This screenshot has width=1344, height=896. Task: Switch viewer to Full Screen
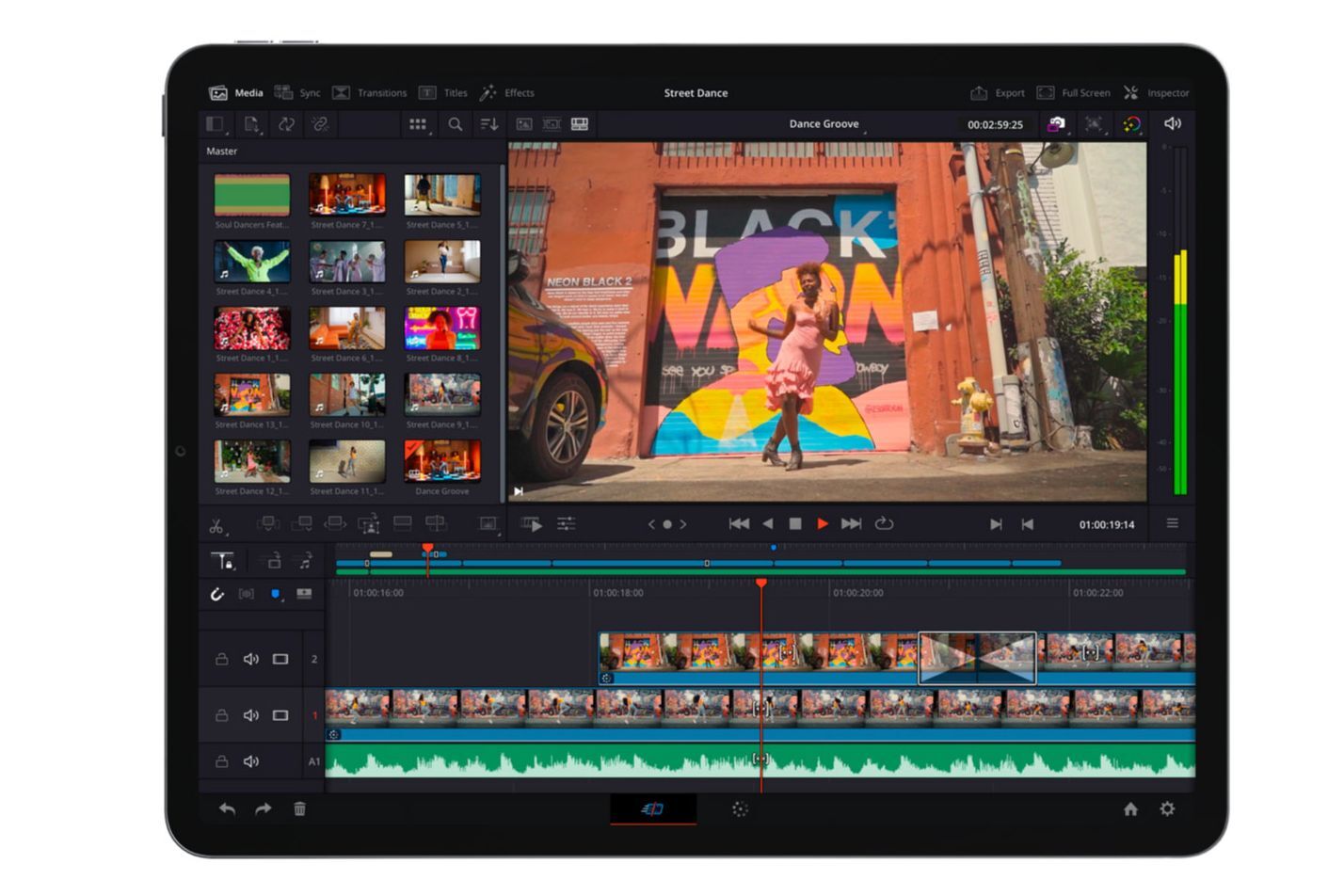coord(1073,93)
